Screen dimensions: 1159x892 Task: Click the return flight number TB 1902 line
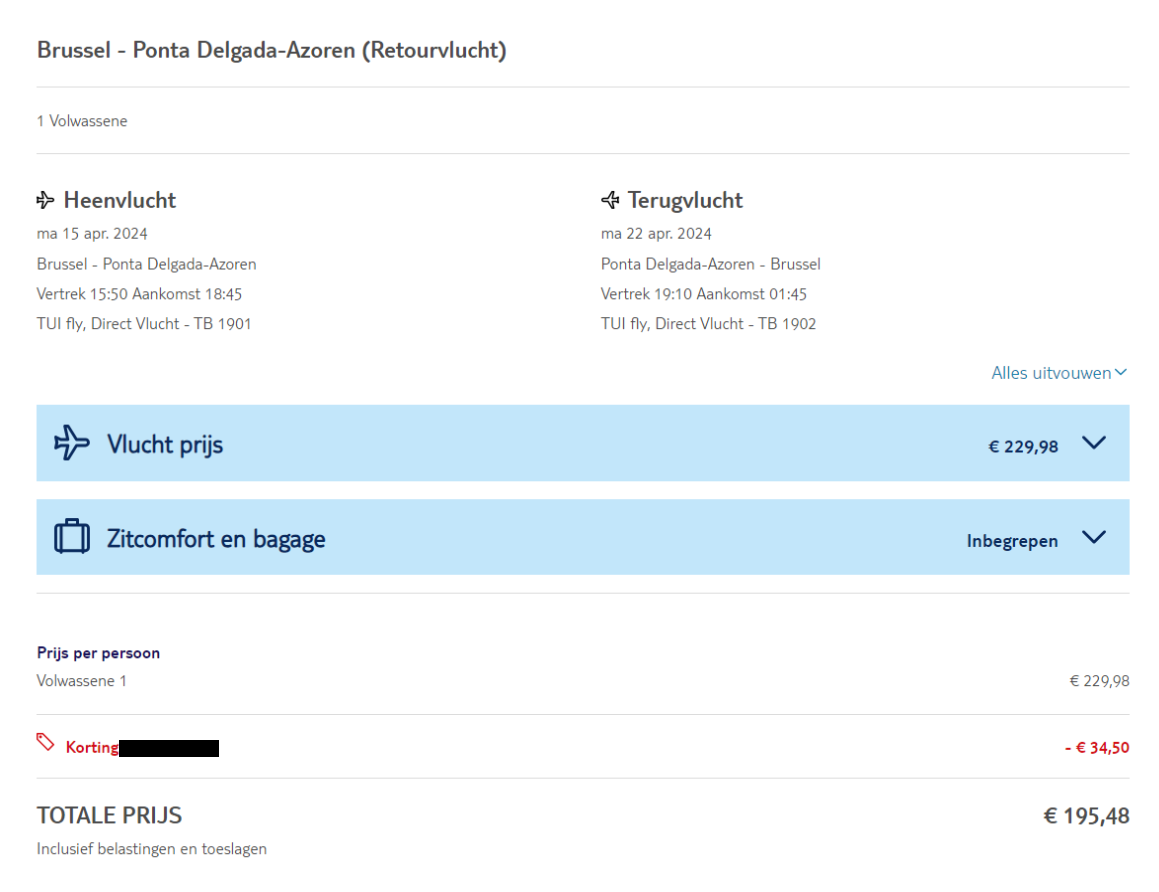[708, 324]
